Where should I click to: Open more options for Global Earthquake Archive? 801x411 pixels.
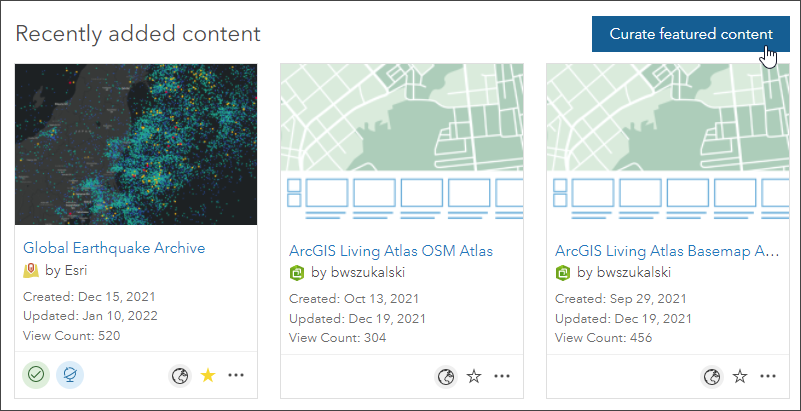point(236,376)
